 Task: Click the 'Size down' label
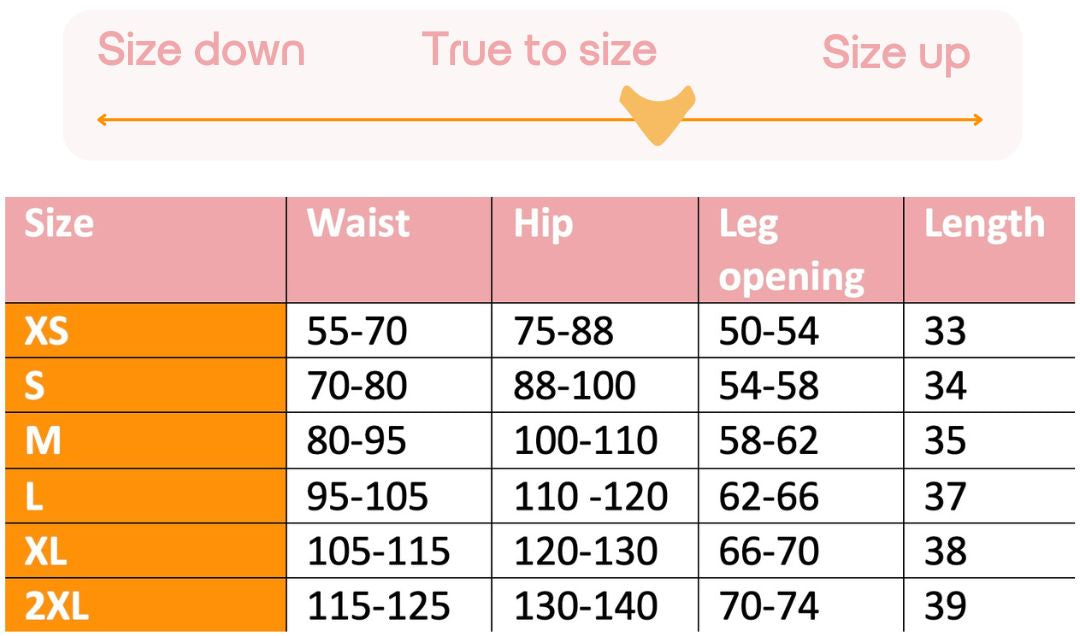point(201,50)
